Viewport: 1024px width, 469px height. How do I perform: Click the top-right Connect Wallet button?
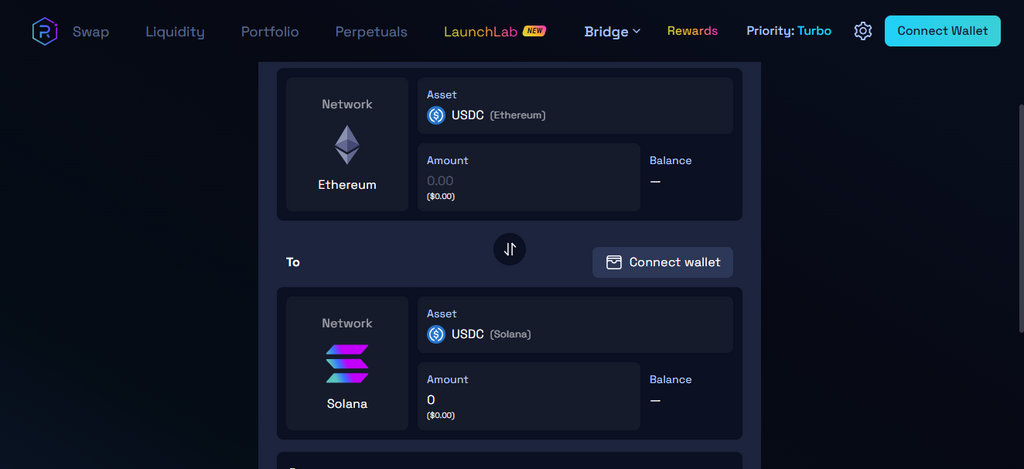[942, 31]
